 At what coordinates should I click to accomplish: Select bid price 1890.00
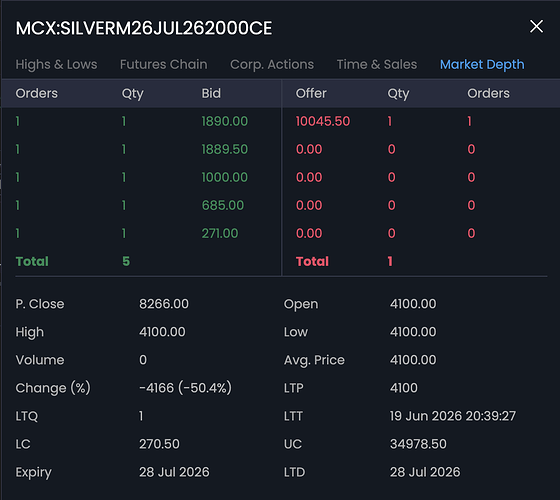tap(225, 121)
